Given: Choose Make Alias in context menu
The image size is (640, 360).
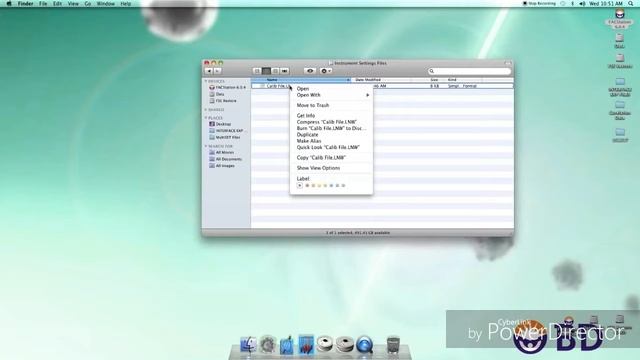Looking at the screenshot, I should pos(331,141).
